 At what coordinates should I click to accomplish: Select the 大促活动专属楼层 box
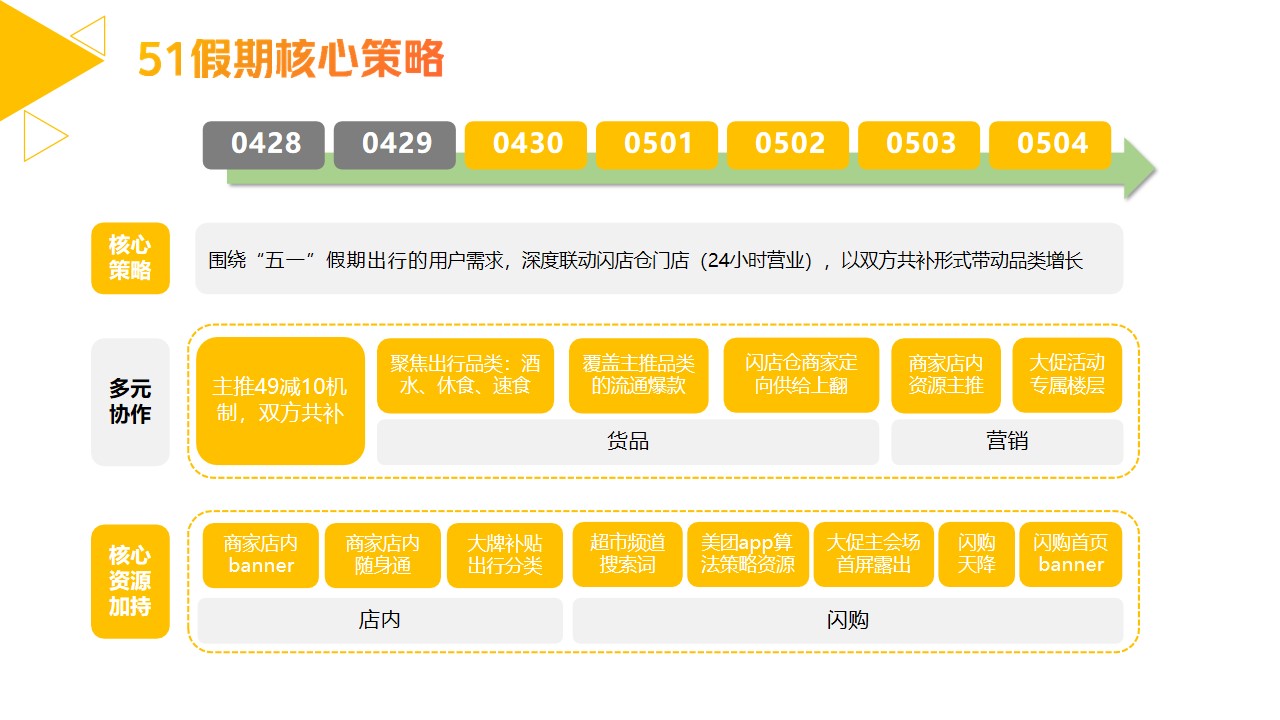pyautogui.click(x=1067, y=375)
